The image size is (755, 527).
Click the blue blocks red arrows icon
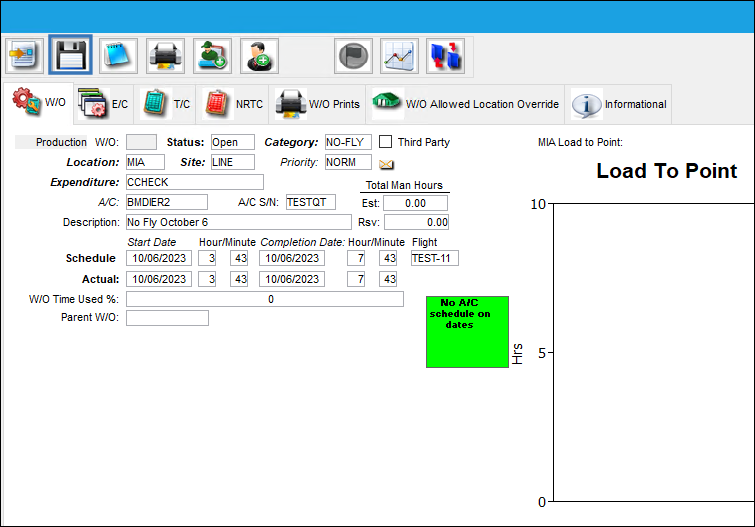[x=445, y=56]
